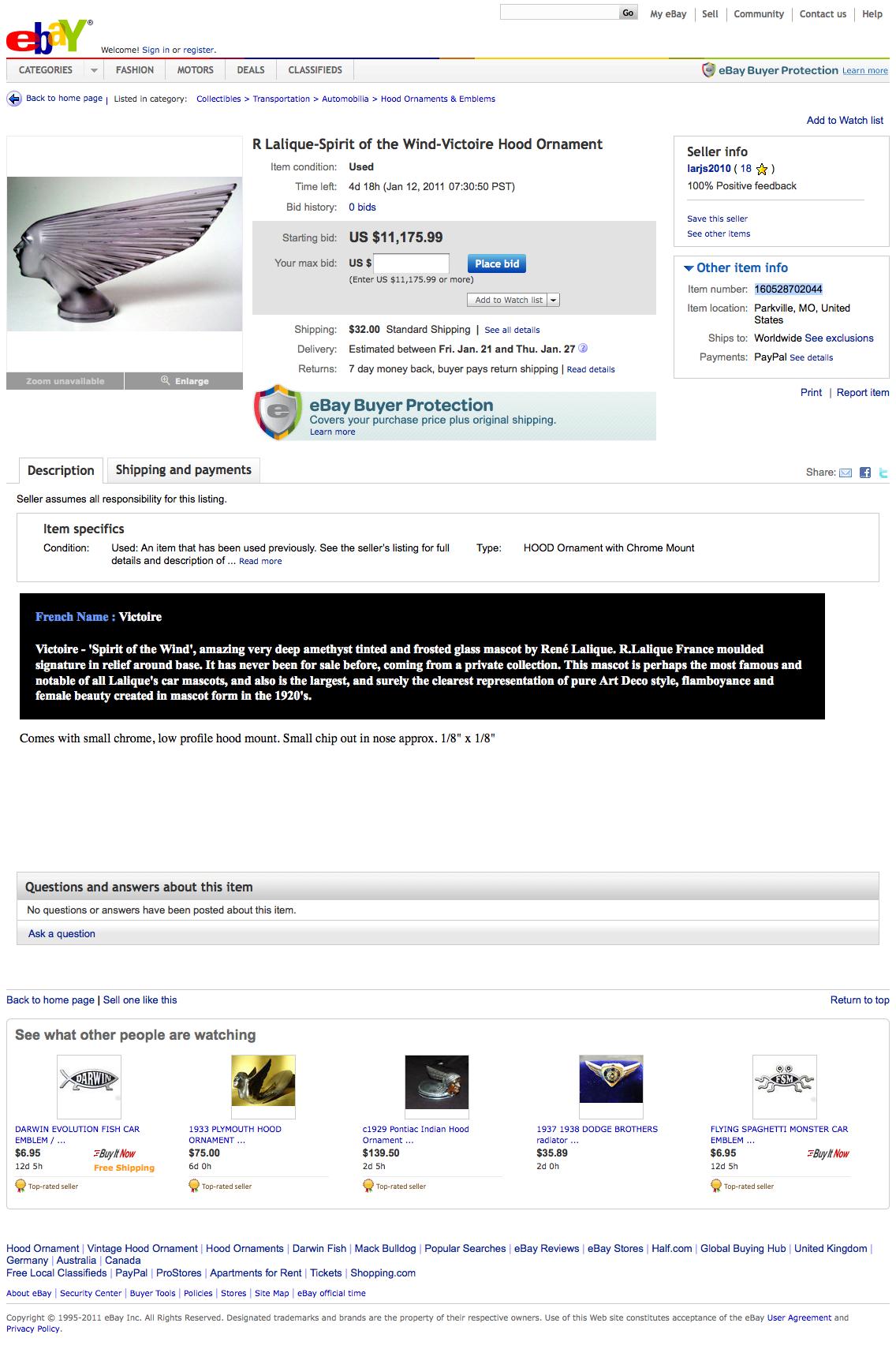Expand the Add to Watch list dropdown arrow
Viewport: 896px width, 1364px height.
click(554, 300)
